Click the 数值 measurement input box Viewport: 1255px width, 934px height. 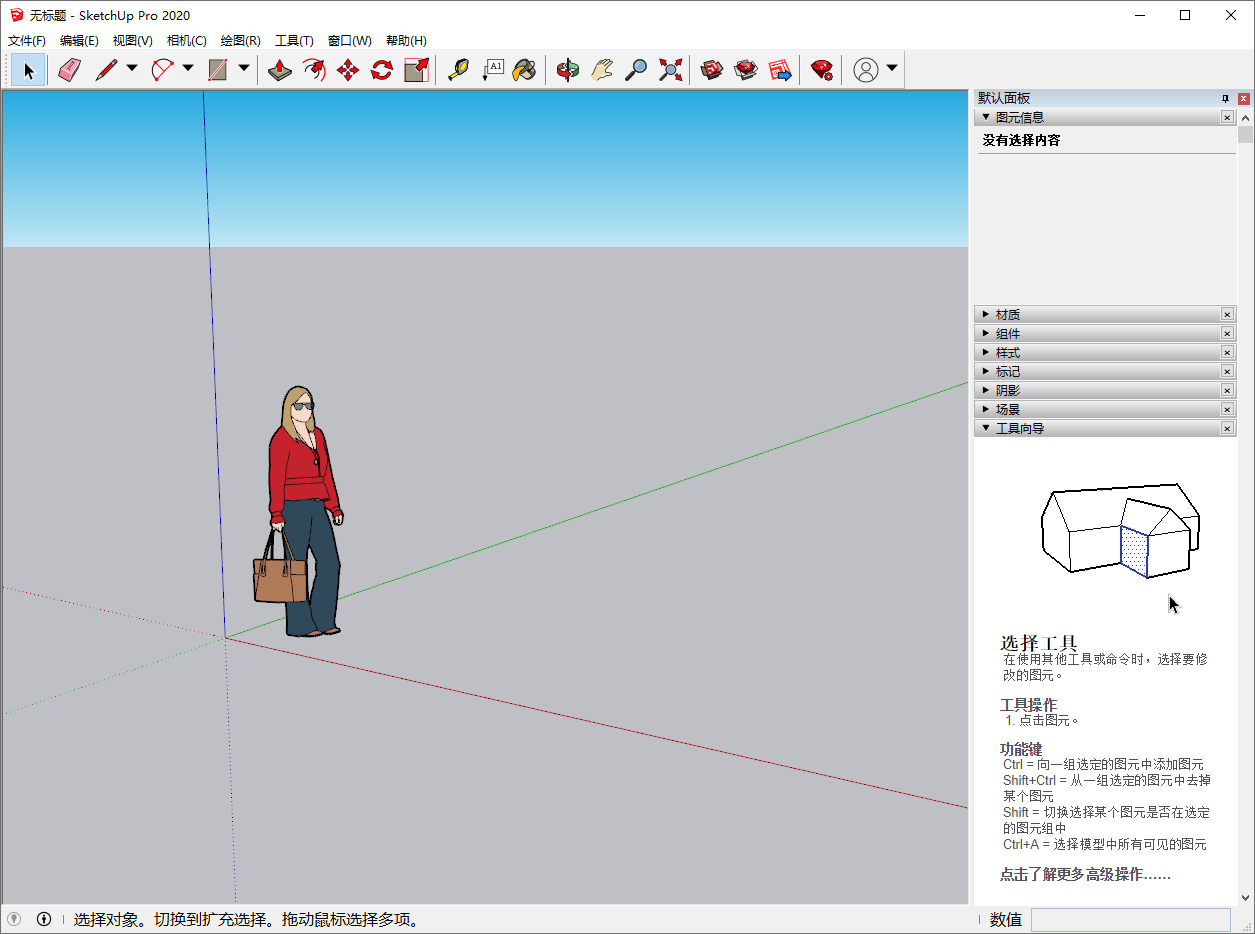(x=1130, y=920)
